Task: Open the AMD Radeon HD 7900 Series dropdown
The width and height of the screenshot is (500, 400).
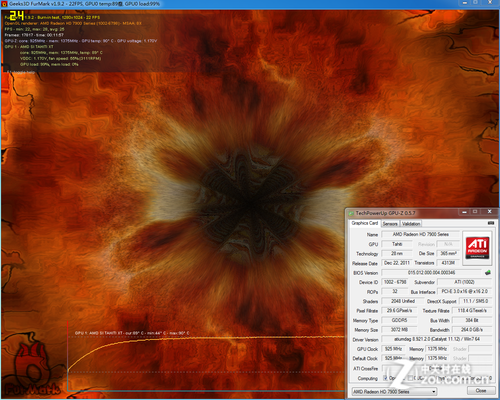Action: click(x=394, y=391)
